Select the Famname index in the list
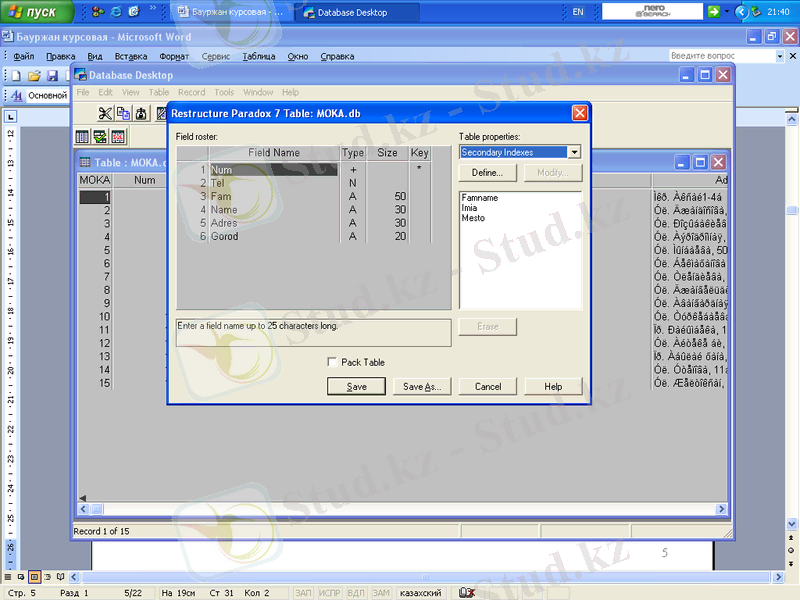This screenshot has width=800, height=600. click(480, 197)
